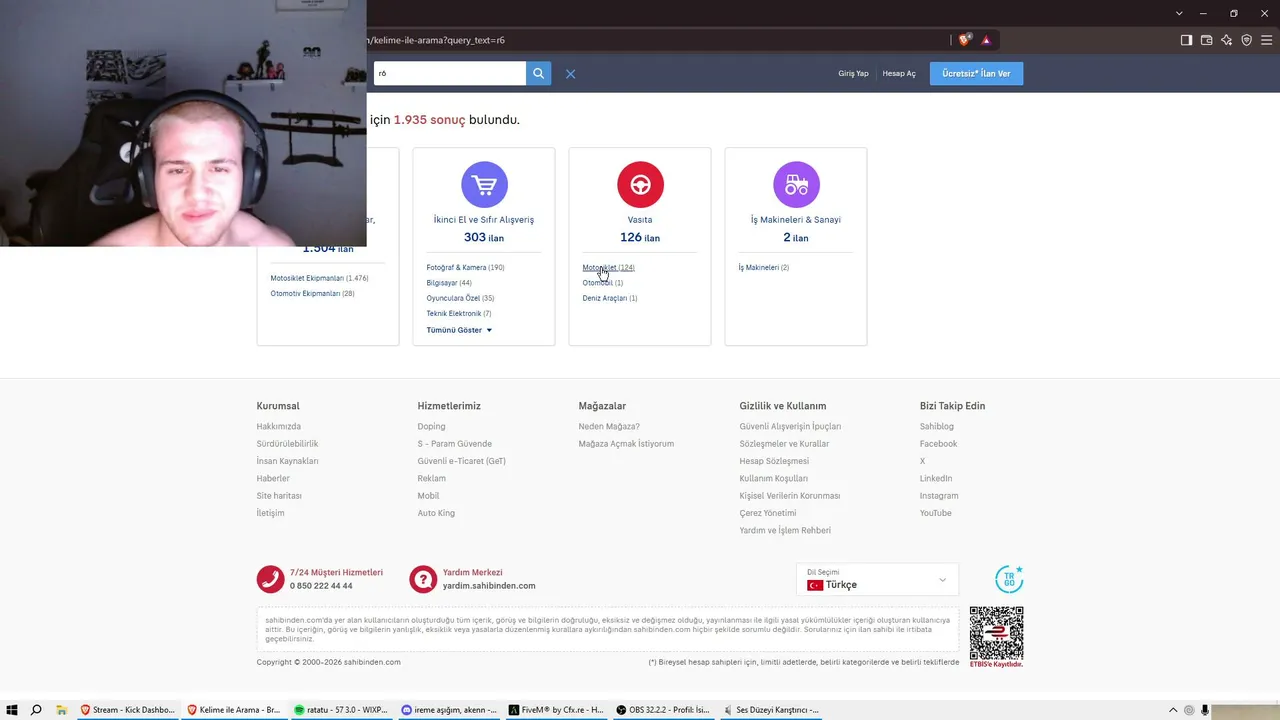Click the red question mark help icon
The width and height of the screenshot is (1280, 720).
423,579
